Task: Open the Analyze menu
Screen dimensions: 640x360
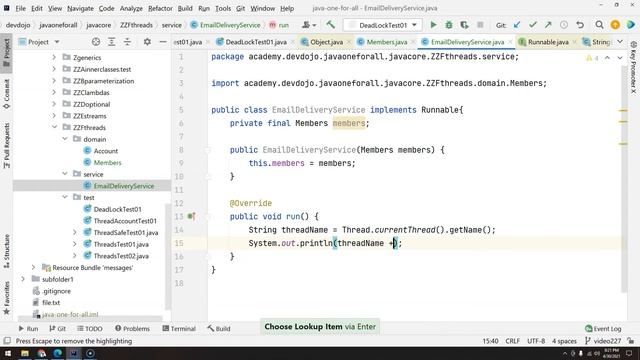Action: tap(131, 8)
